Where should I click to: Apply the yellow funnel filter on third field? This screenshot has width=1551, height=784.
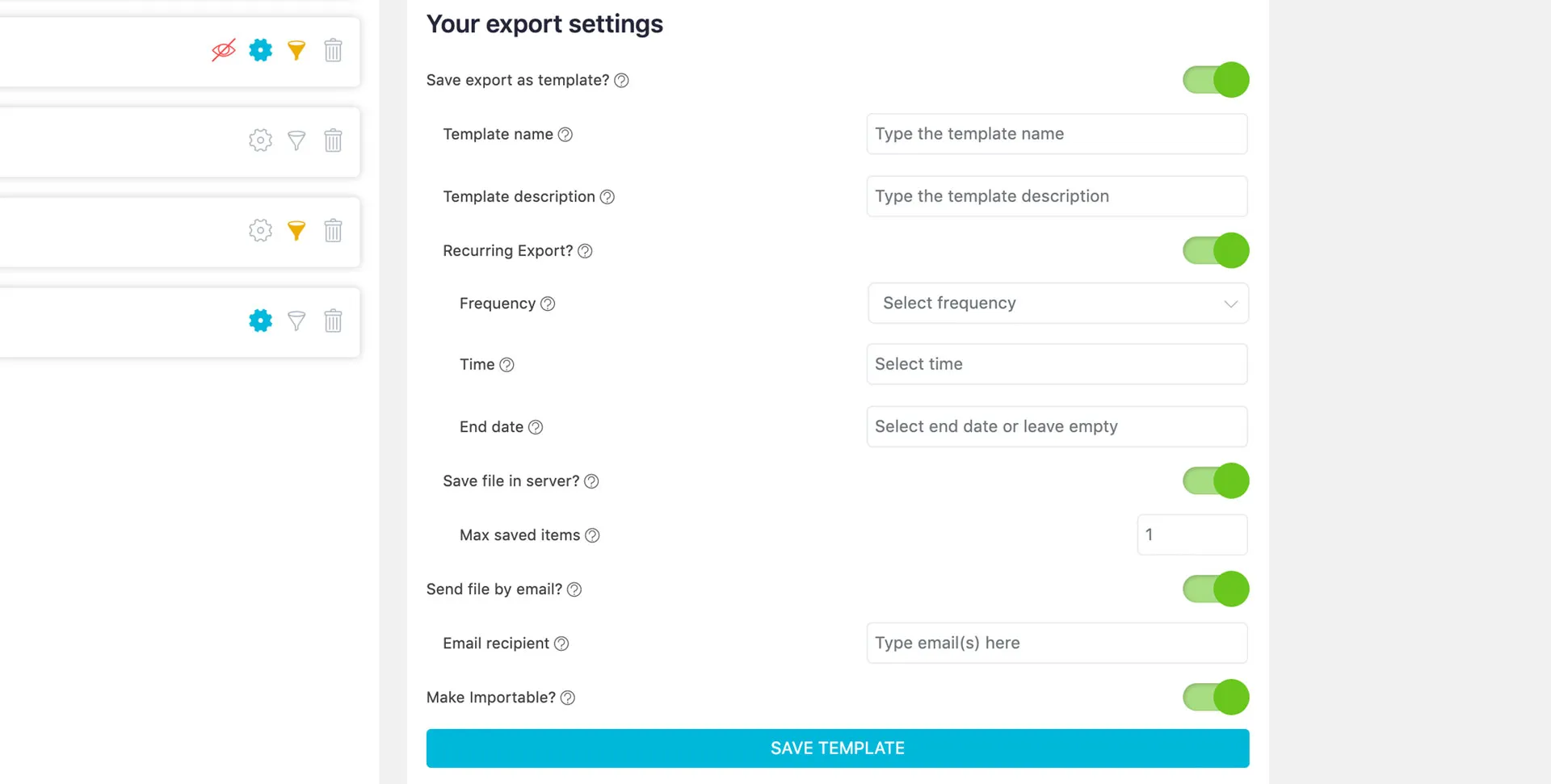(296, 230)
